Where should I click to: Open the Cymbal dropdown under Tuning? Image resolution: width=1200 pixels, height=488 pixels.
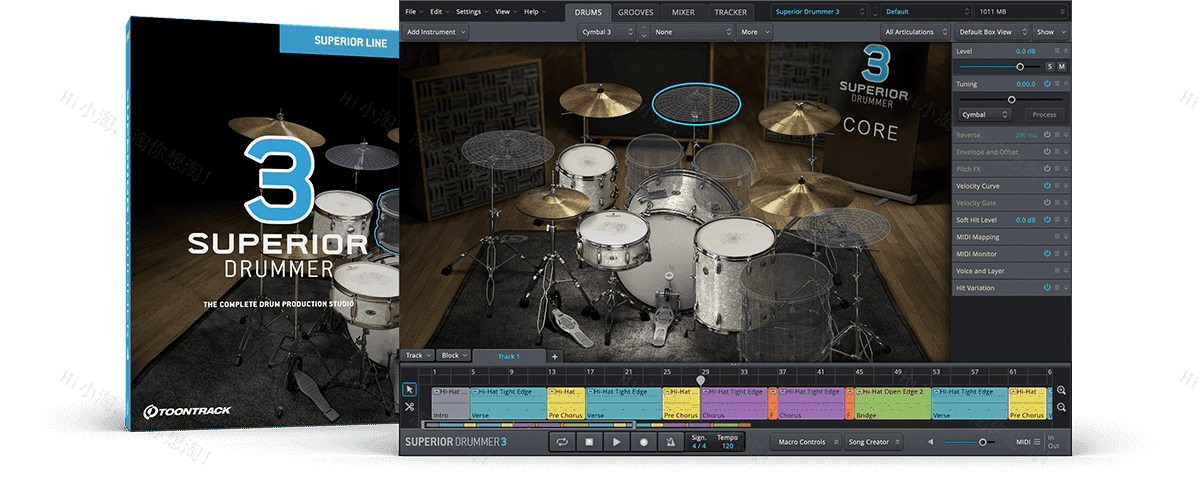(985, 114)
